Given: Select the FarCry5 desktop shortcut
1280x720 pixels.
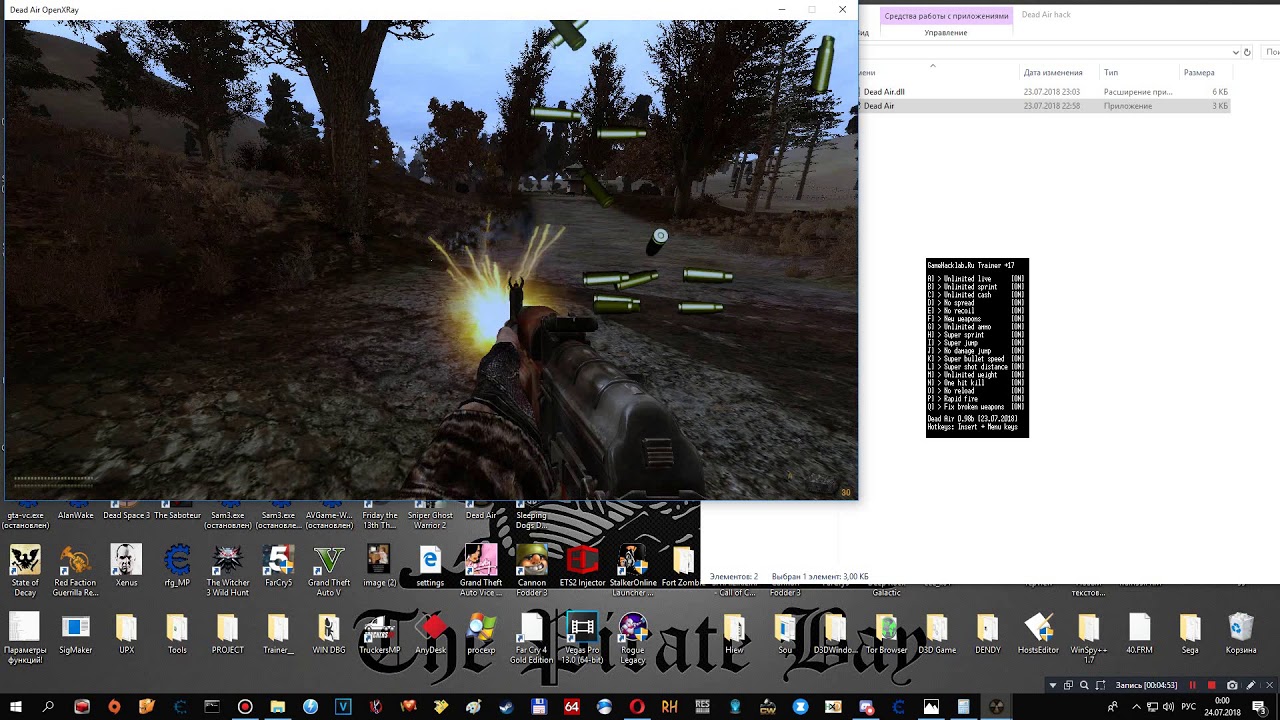Looking at the screenshot, I should point(278,566).
